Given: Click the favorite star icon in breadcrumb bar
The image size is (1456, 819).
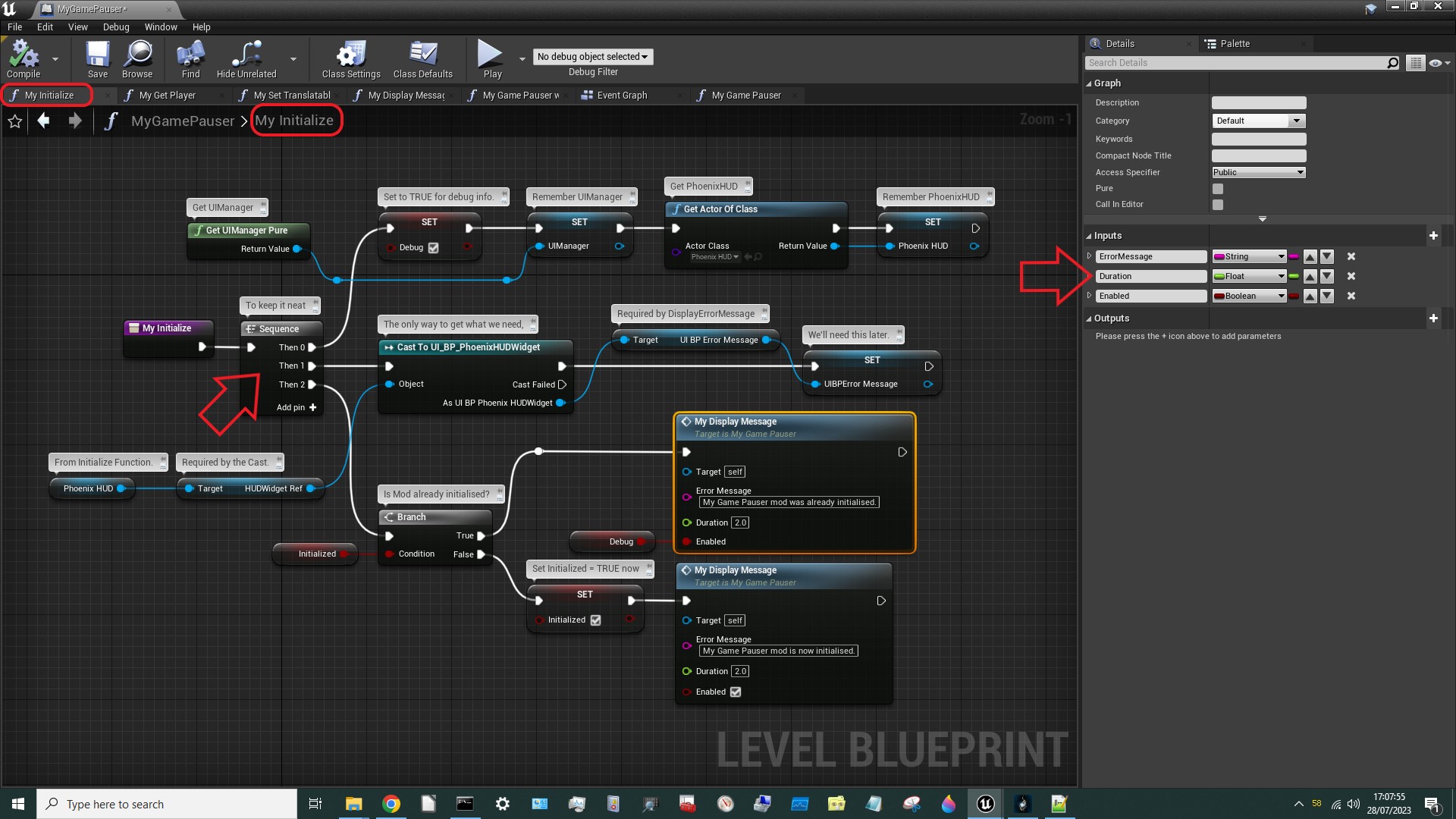Looking at the screenshot, I should 14,121.
